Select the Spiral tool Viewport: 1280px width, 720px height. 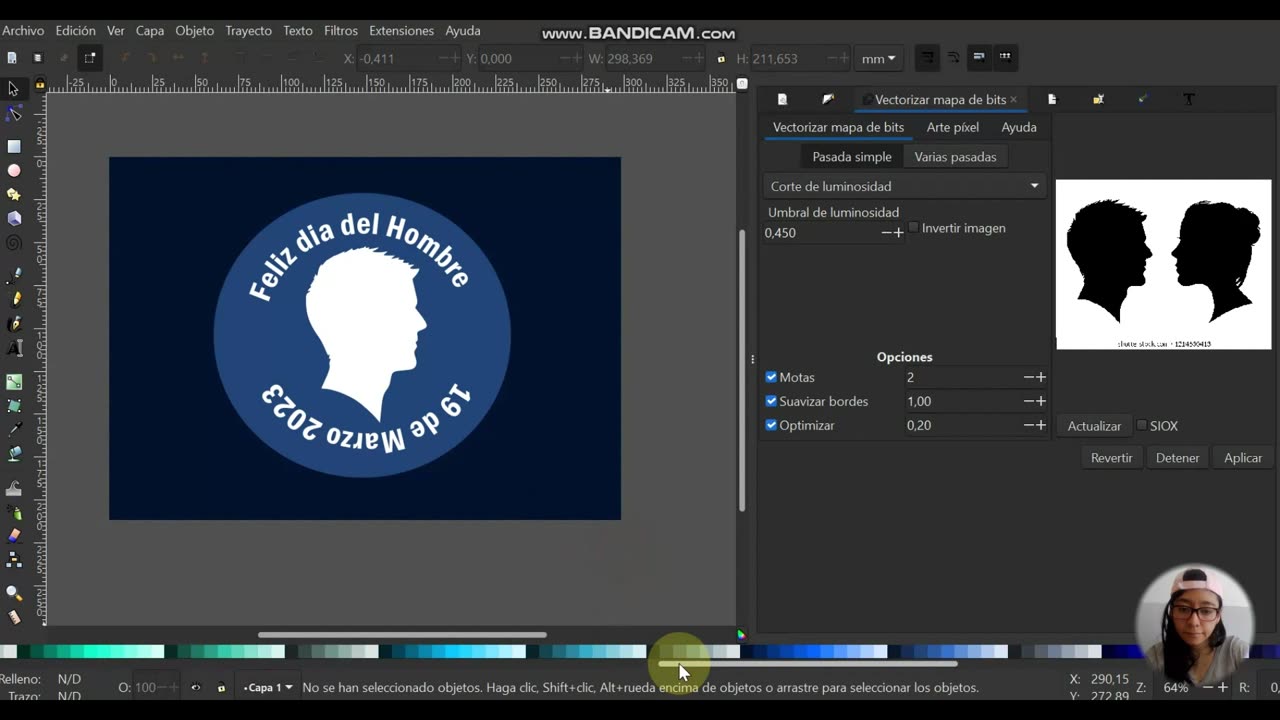14,242
